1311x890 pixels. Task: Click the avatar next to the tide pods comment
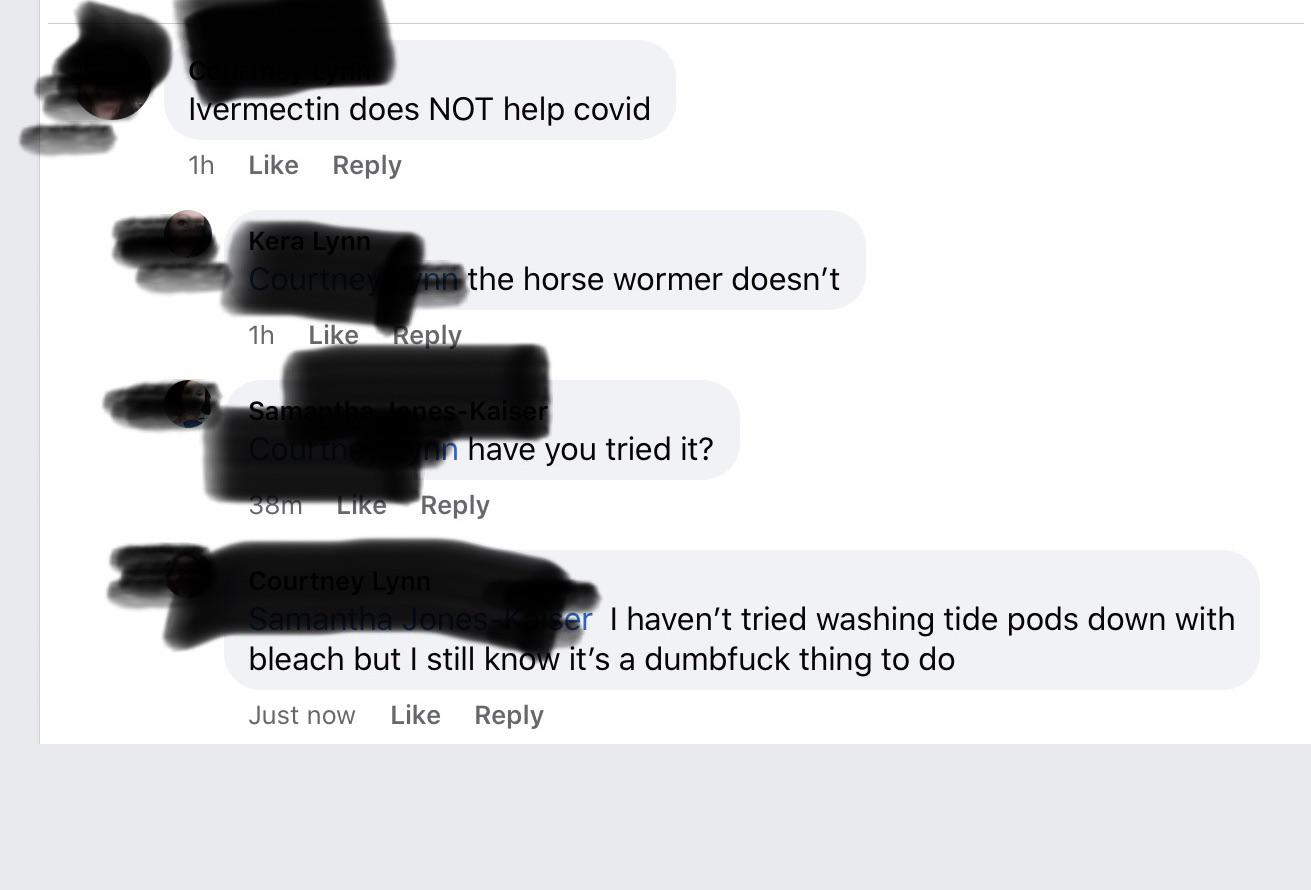click(188, 574)
